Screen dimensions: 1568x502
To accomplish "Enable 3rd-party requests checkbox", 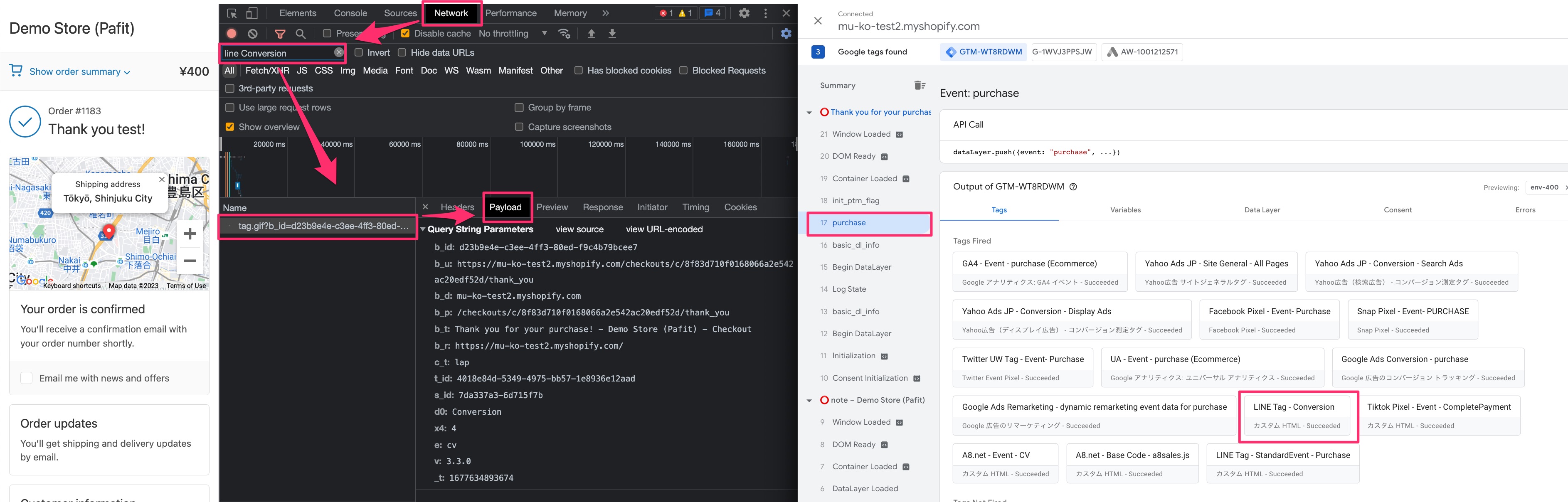I will pos(229,88).
